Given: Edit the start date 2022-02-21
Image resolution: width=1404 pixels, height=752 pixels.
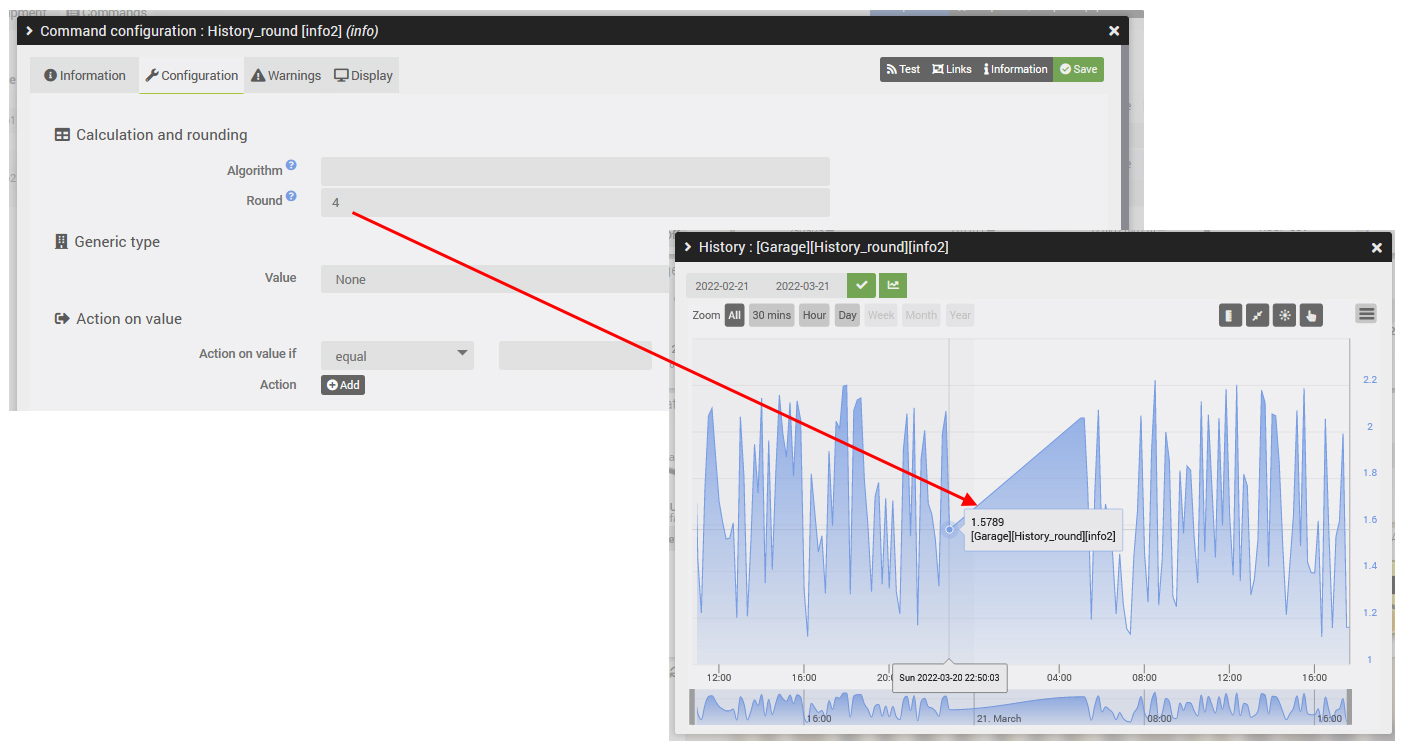Looking at the screenshot, I should point(723,286).
